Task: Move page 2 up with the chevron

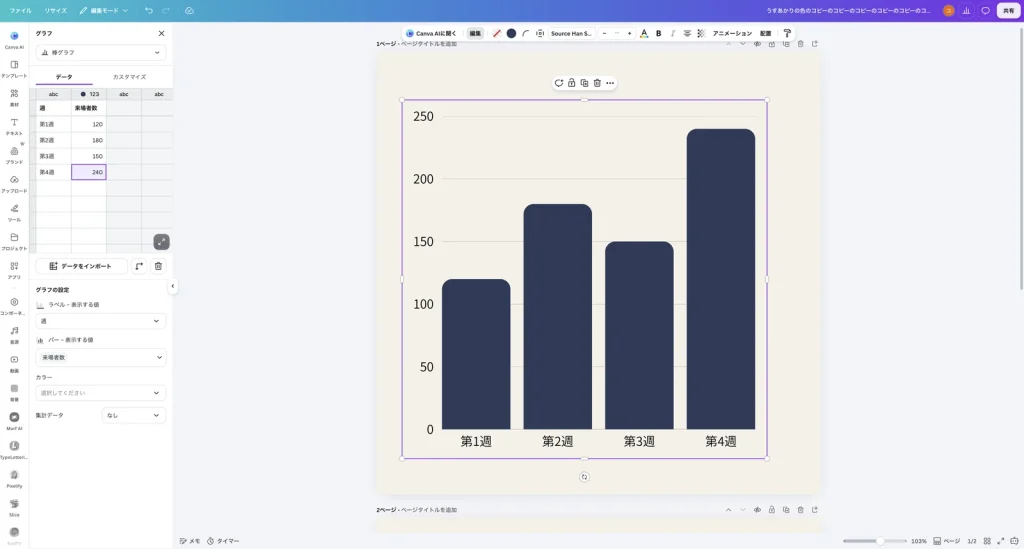Action: pos(729,510)
